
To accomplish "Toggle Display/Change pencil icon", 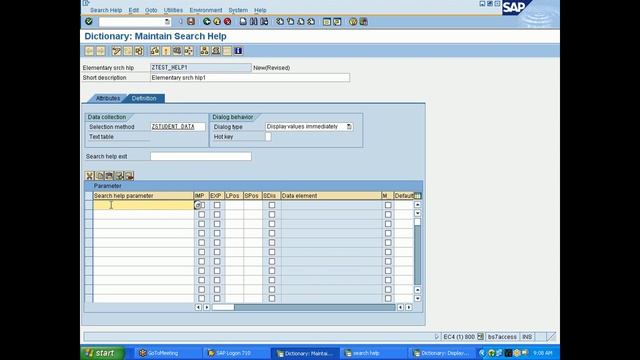I will coord(117,51).
